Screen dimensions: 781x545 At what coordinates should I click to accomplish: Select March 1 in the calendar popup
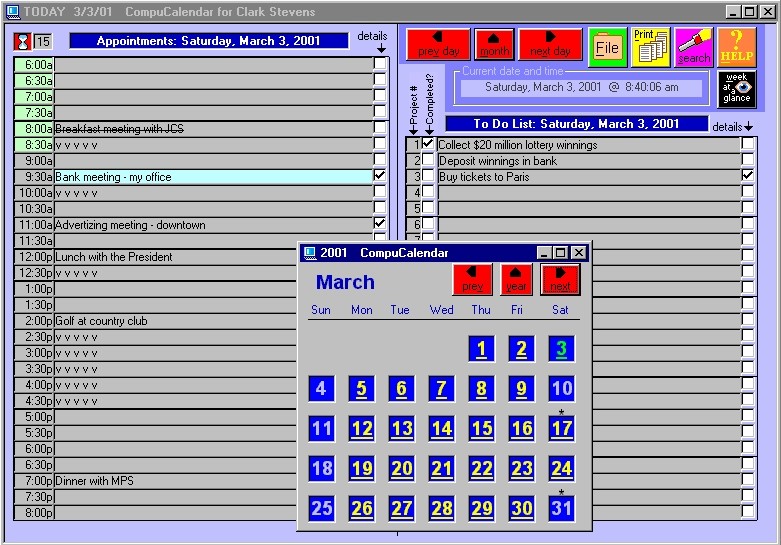481,348
